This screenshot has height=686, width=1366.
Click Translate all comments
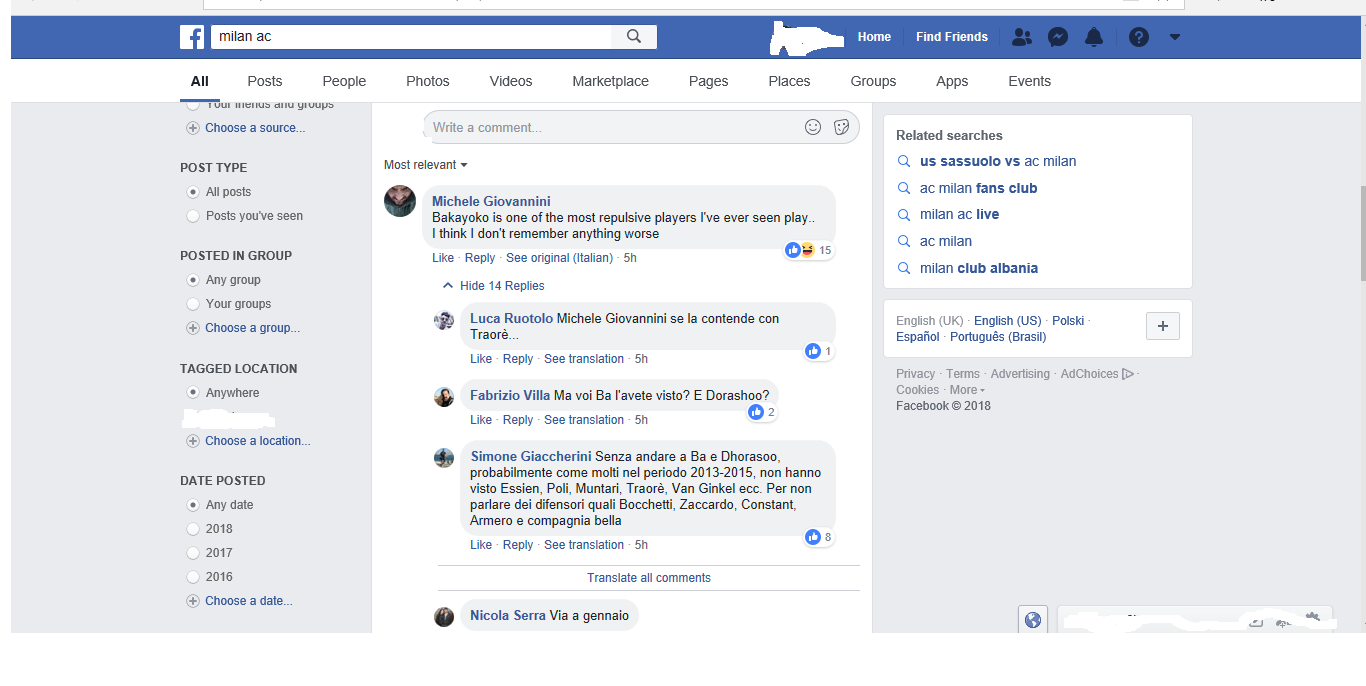point(649,578)
